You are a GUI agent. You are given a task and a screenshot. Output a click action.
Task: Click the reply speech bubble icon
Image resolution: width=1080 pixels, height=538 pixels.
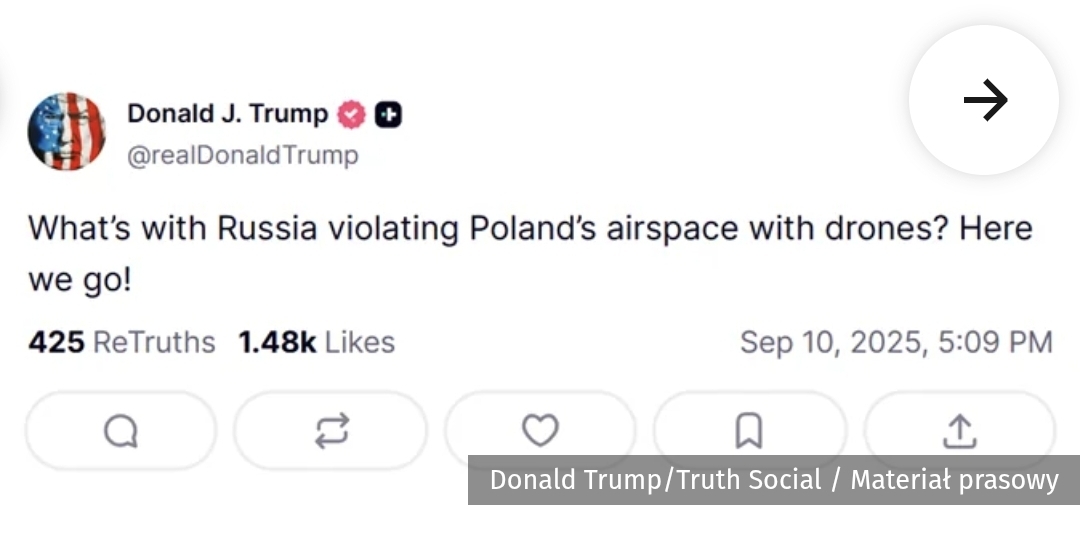121,431
